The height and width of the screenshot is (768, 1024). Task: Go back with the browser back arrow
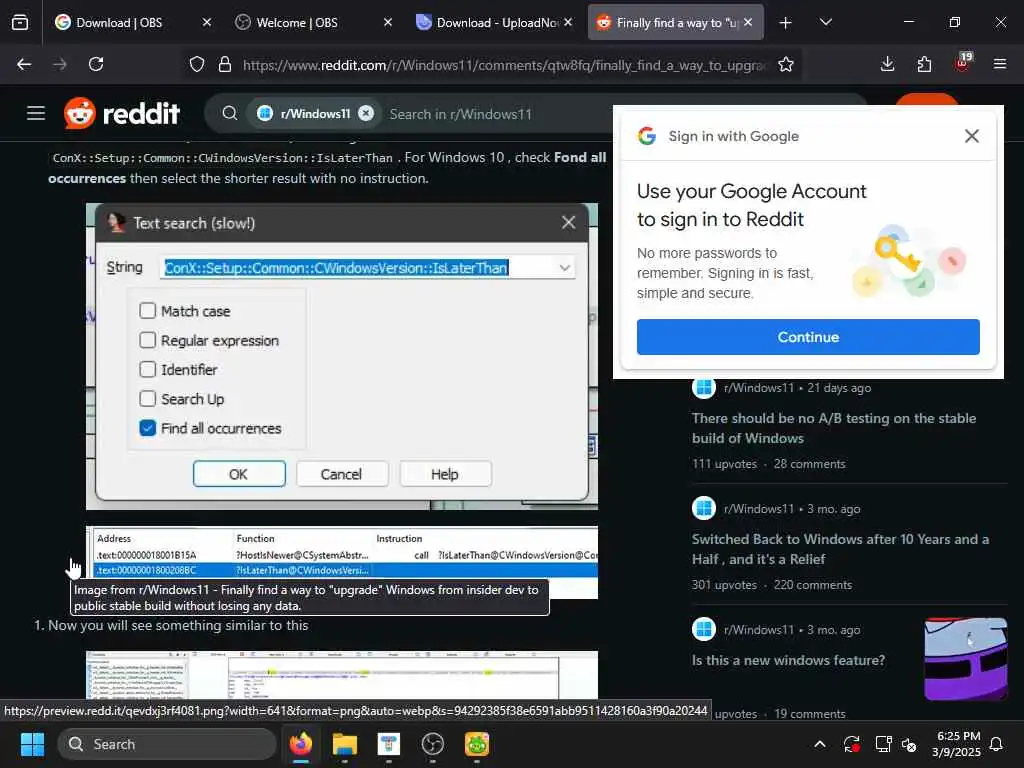pos(24,64)
